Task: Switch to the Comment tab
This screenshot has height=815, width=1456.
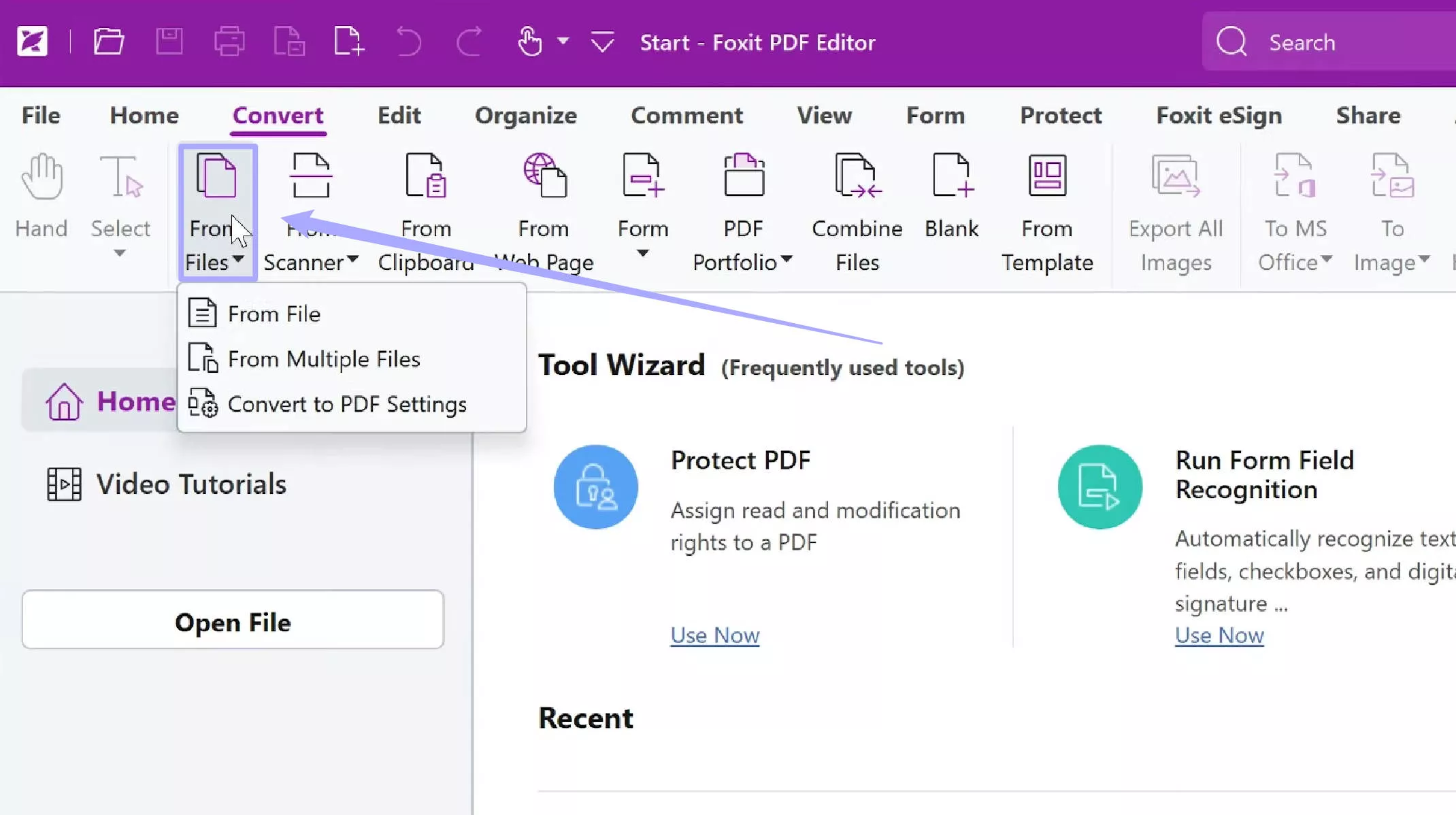Action: (687, 116)
